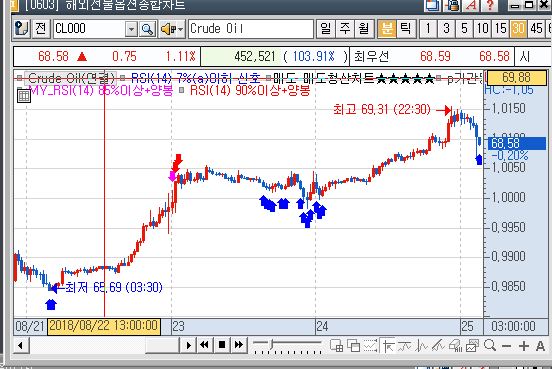Choose the 15-minute interval tab
This screenshot has height=369, width=552.
(500, 29)
